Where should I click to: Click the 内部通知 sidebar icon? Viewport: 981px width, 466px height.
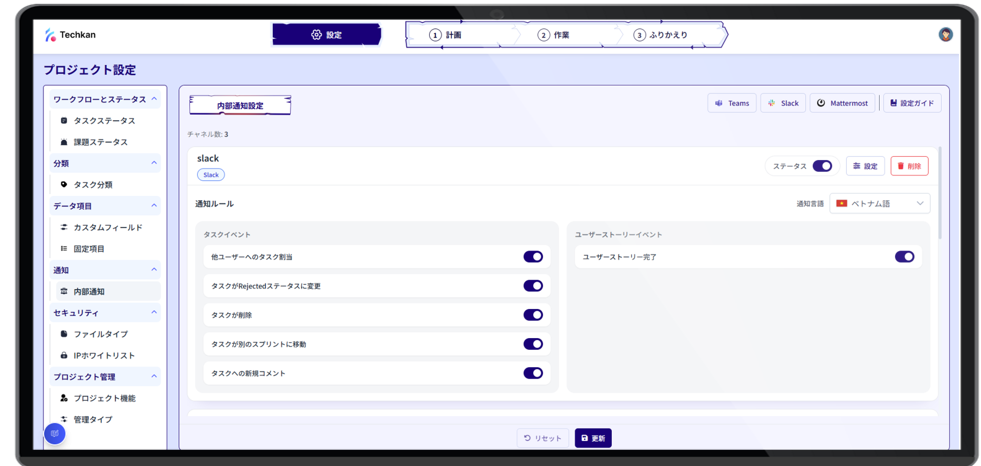[64, 291]
